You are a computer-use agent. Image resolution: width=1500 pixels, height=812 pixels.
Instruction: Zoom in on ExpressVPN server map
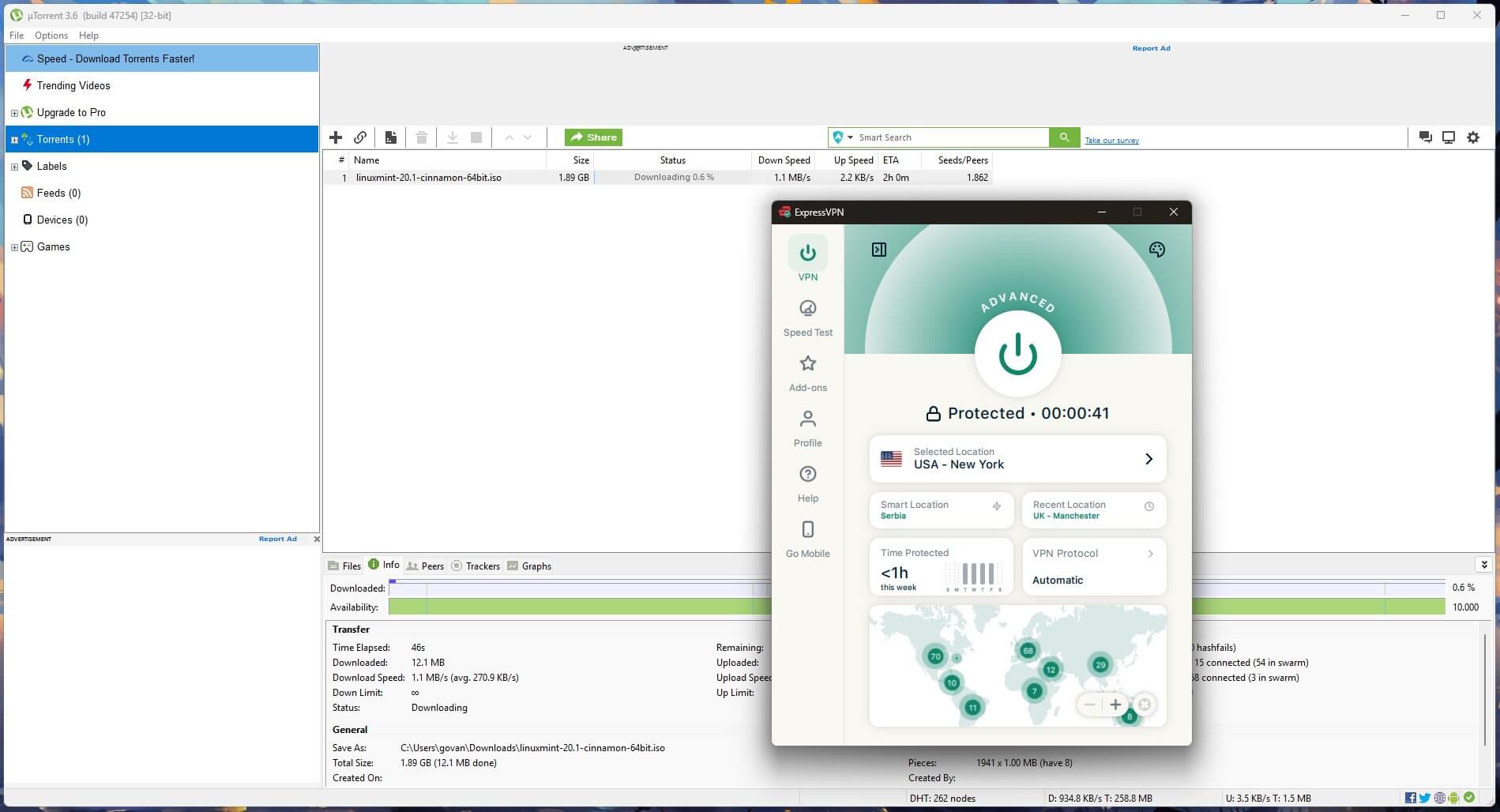1115,705
